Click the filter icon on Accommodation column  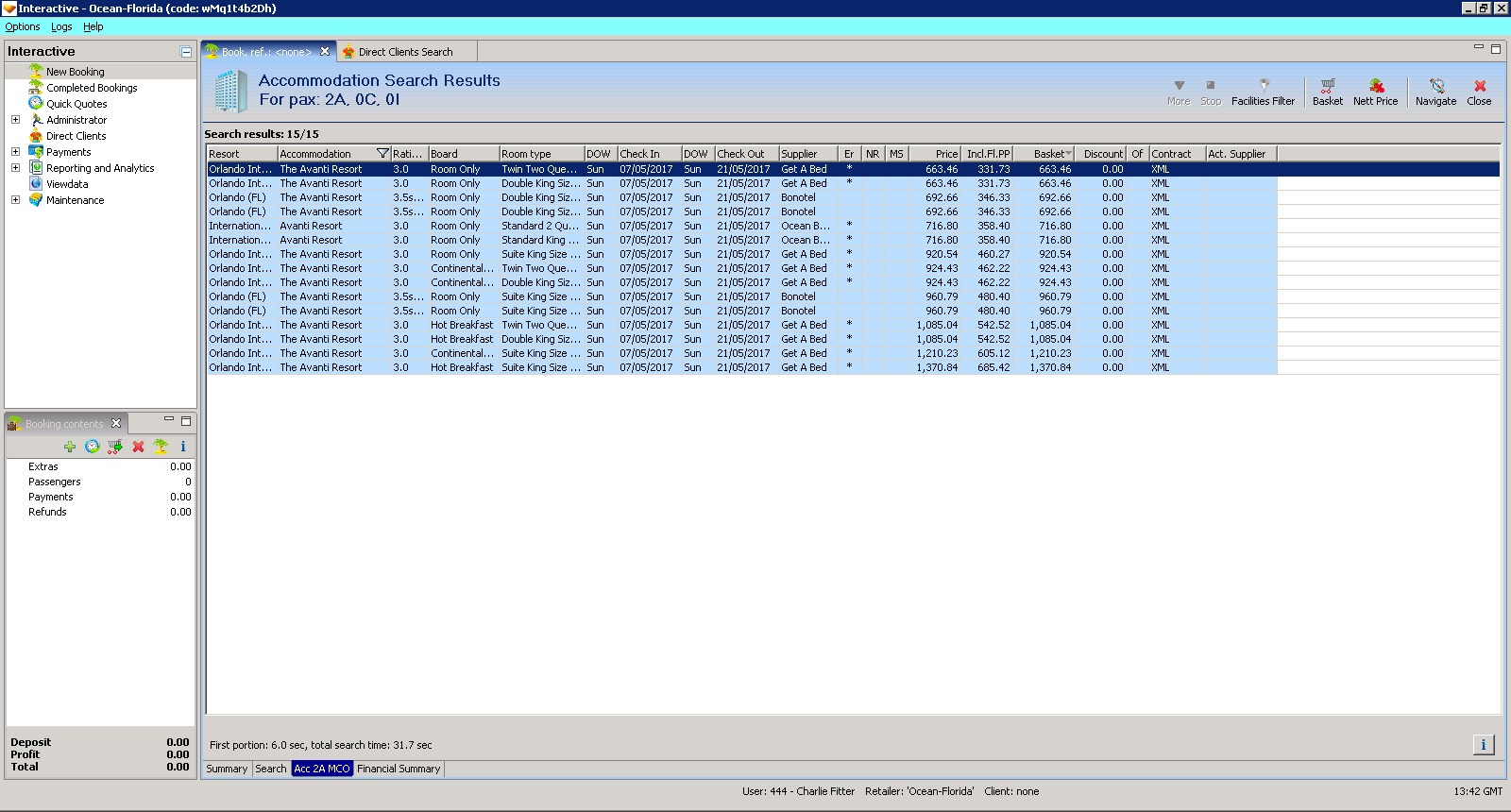(x=382, y=154)
